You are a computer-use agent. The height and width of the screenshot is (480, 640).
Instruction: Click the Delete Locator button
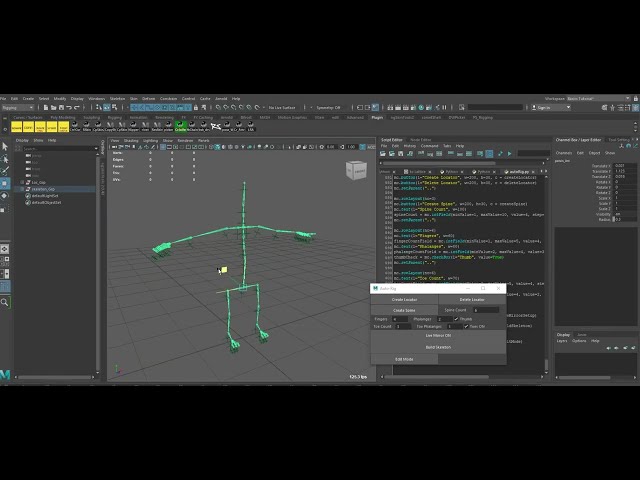(x=472, y=300)
